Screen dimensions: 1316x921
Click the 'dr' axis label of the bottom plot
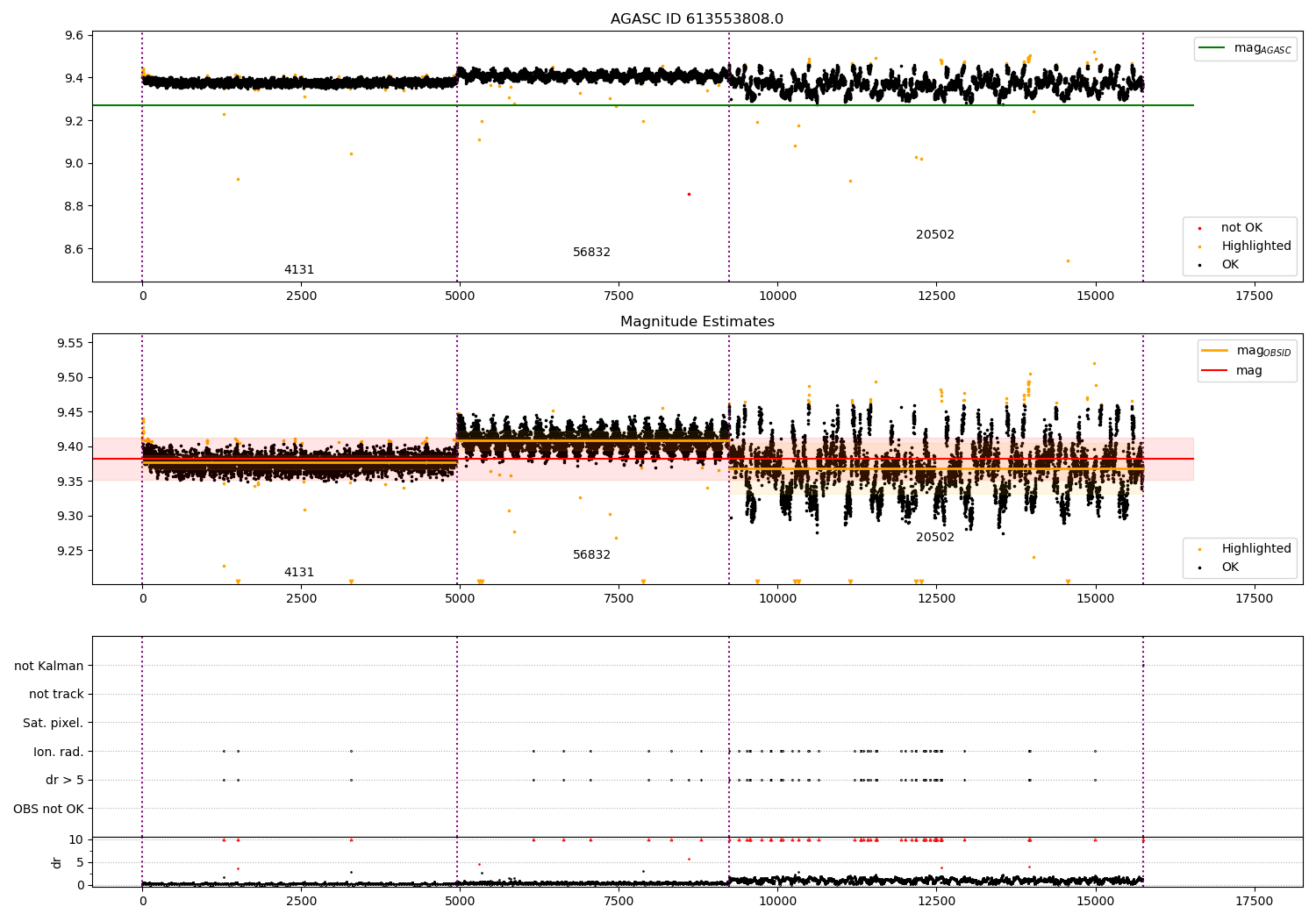tap(57, 862)
